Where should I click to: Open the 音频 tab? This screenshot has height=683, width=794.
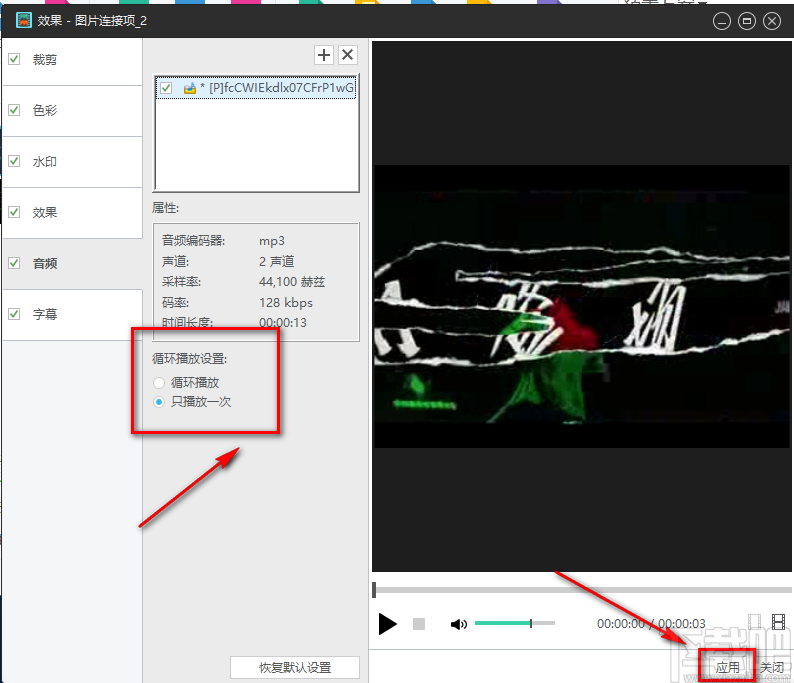click(x=73, y=264)
